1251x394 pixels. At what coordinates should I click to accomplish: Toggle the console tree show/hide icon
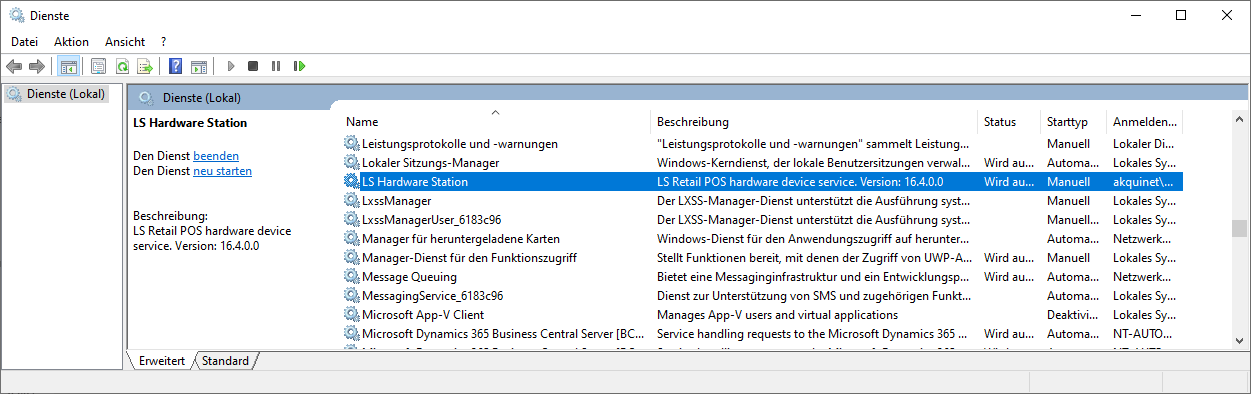pyautogui.click(x=69, y=66)
